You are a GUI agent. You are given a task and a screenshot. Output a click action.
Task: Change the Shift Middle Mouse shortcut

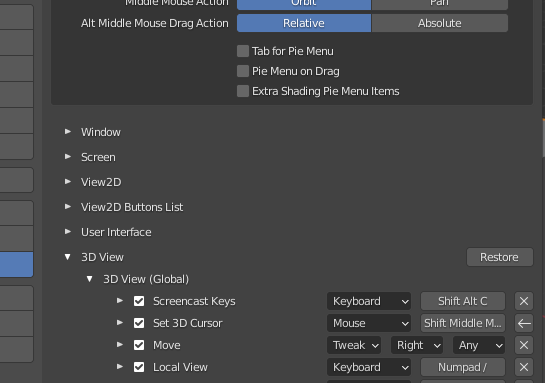463,323
